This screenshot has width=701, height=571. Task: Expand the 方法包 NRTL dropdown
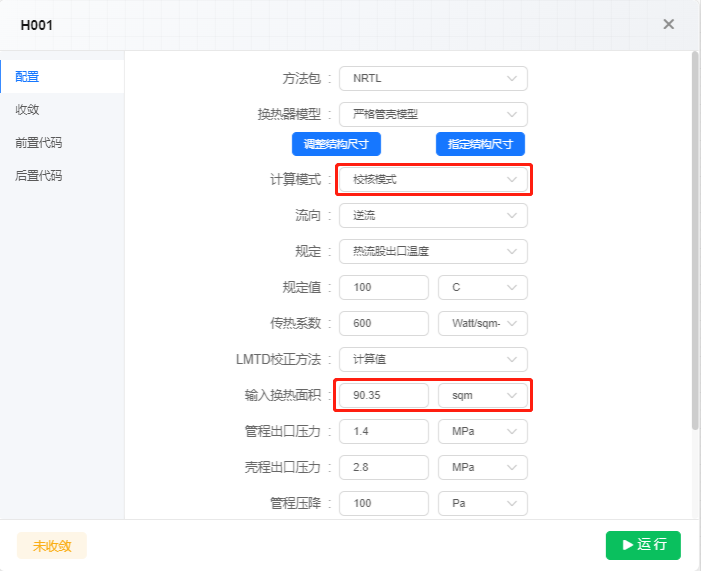pos(433,78)
